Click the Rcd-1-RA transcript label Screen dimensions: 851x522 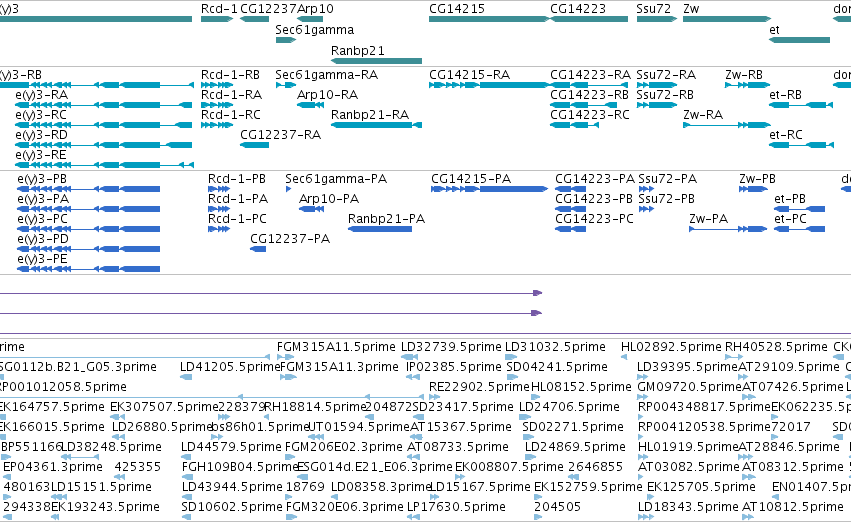[x=231, y=95]
